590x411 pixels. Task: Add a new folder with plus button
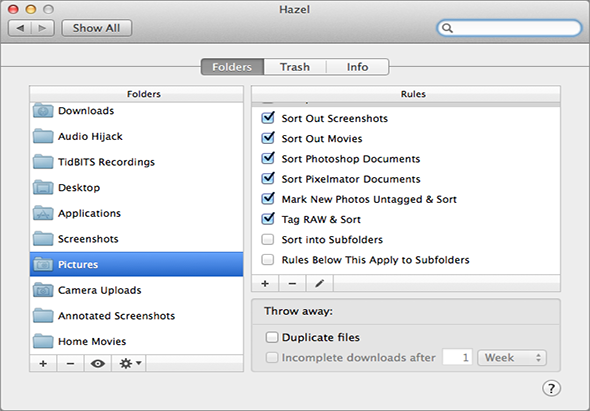pos(43,364)
